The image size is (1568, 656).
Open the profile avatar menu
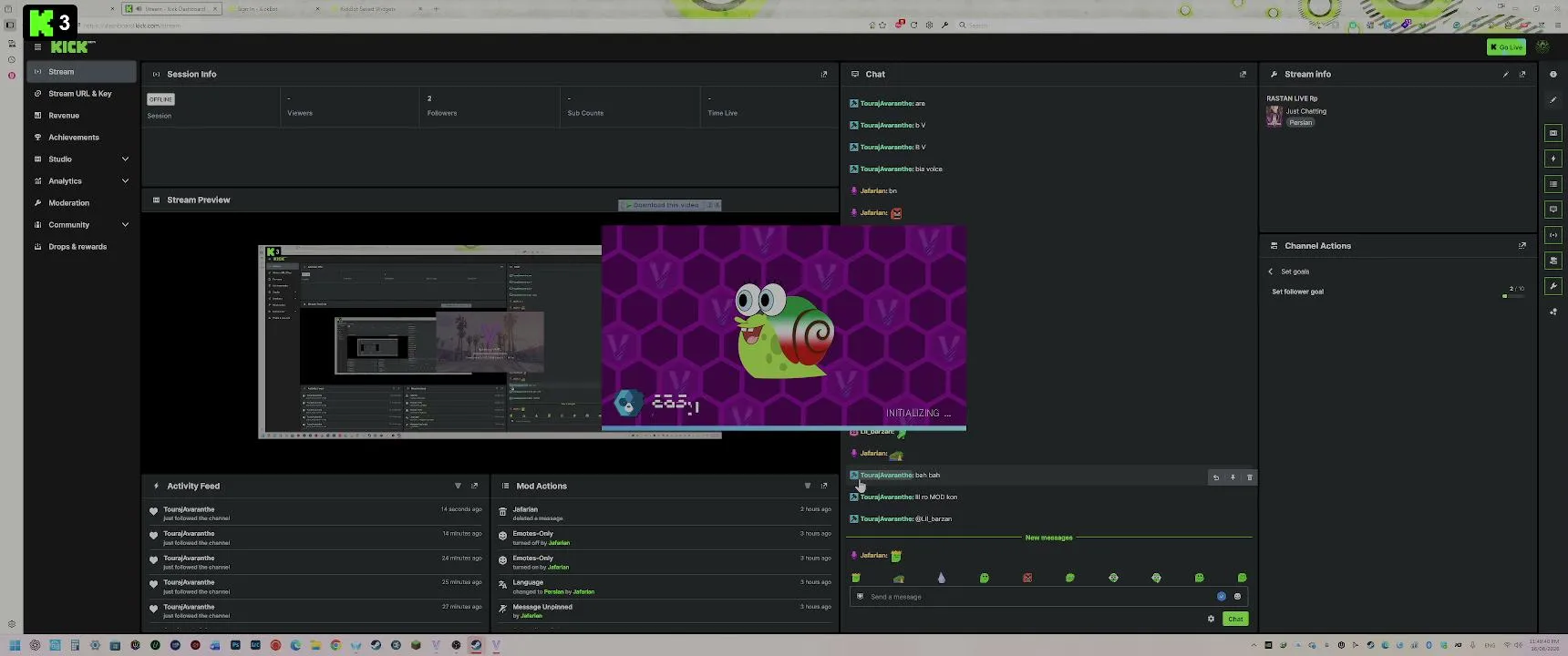pyautogui.click(x=1542, y=47)
